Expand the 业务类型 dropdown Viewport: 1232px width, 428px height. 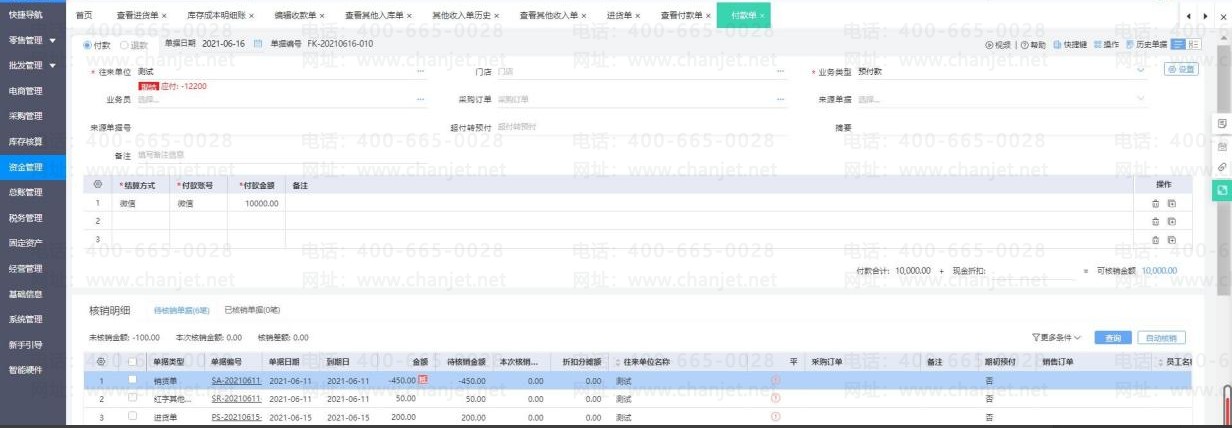1141,71
